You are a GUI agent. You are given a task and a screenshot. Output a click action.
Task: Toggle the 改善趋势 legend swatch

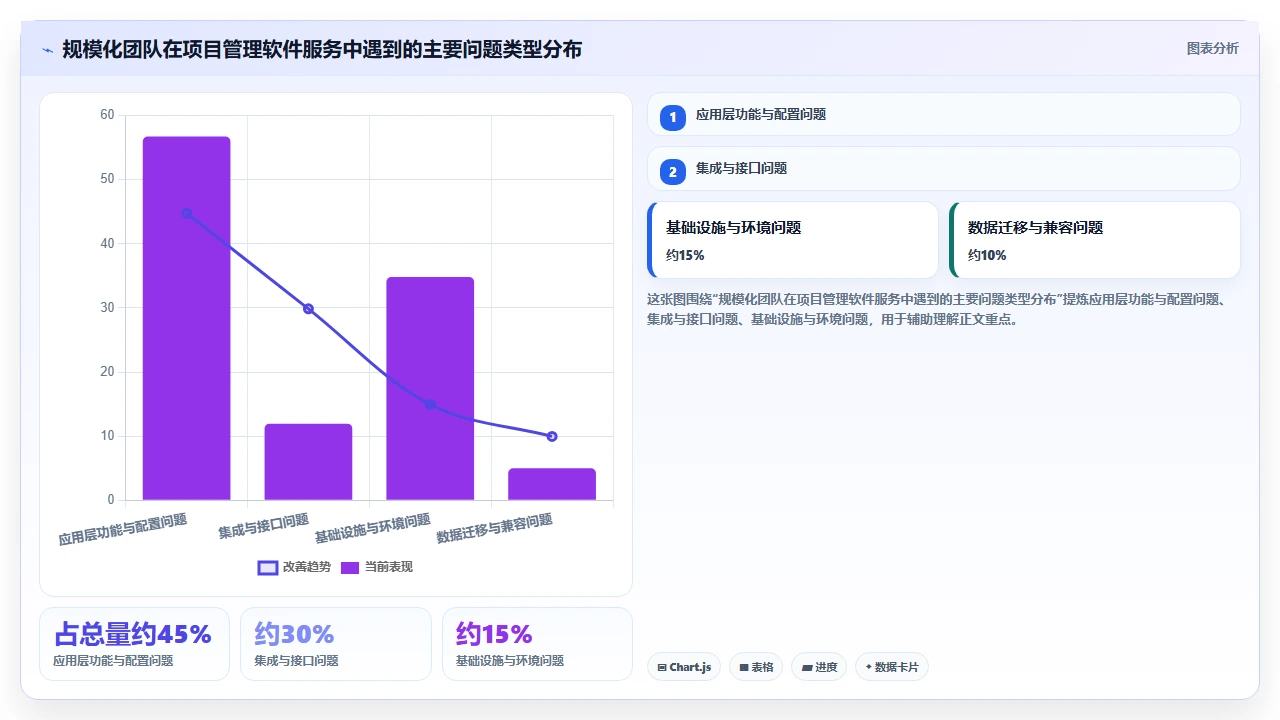[x=268, y=567]
